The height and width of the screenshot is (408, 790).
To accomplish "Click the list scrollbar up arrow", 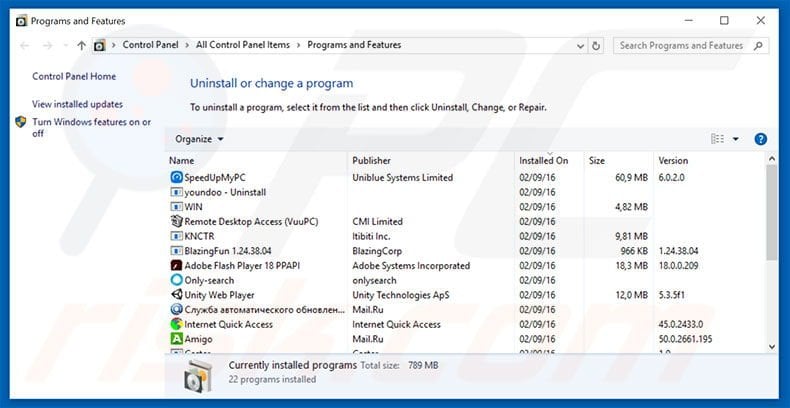I will tap(772, 159).
